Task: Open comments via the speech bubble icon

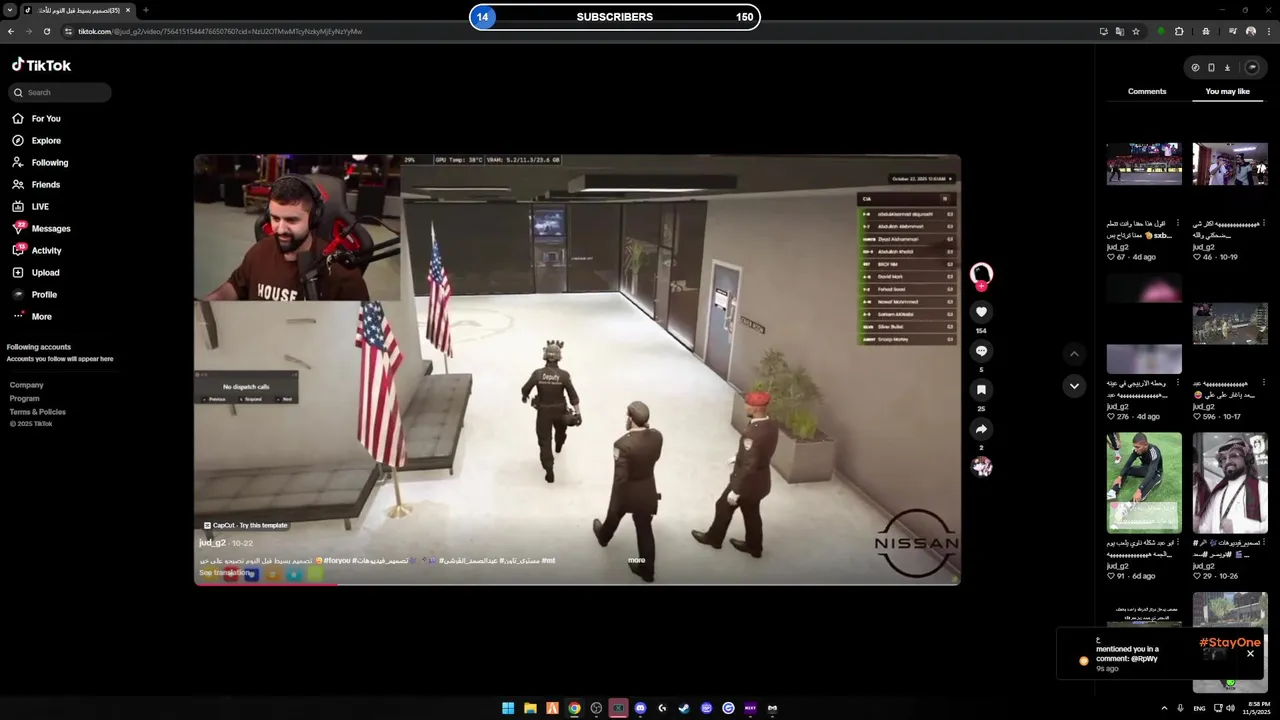Action: [x=981, y=351]
